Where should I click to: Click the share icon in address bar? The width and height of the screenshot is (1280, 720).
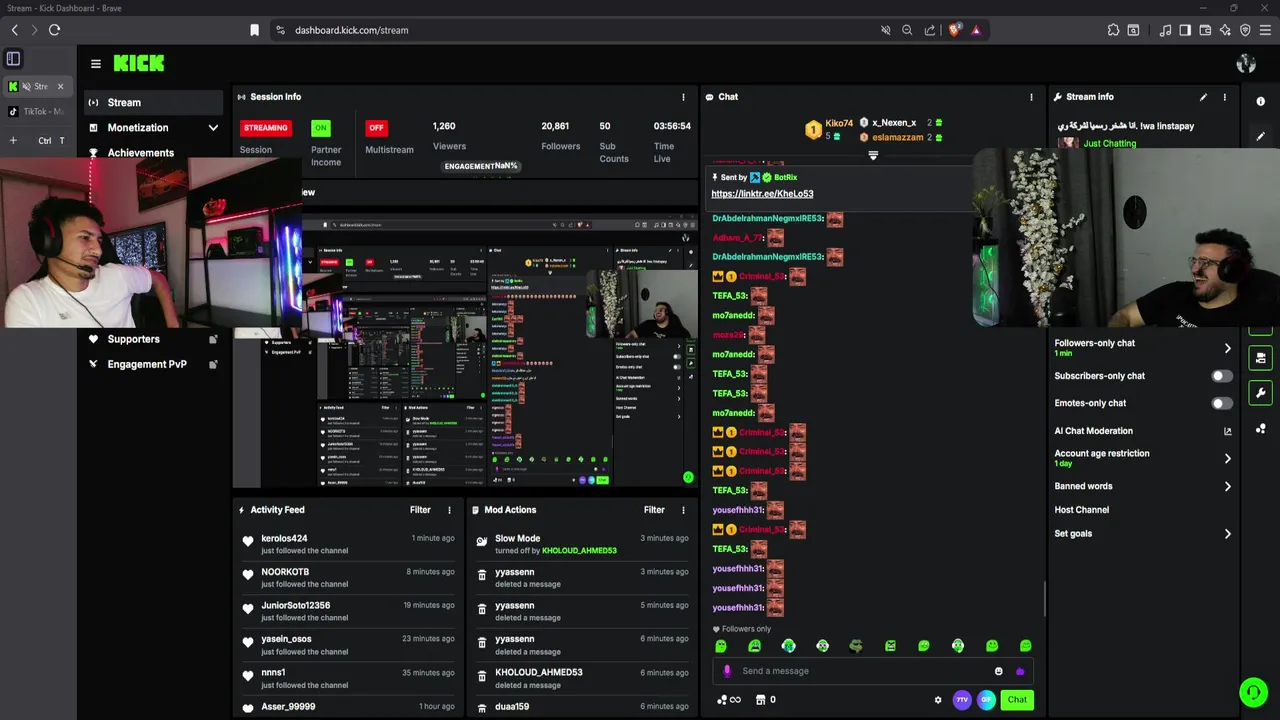click(930, 30)
